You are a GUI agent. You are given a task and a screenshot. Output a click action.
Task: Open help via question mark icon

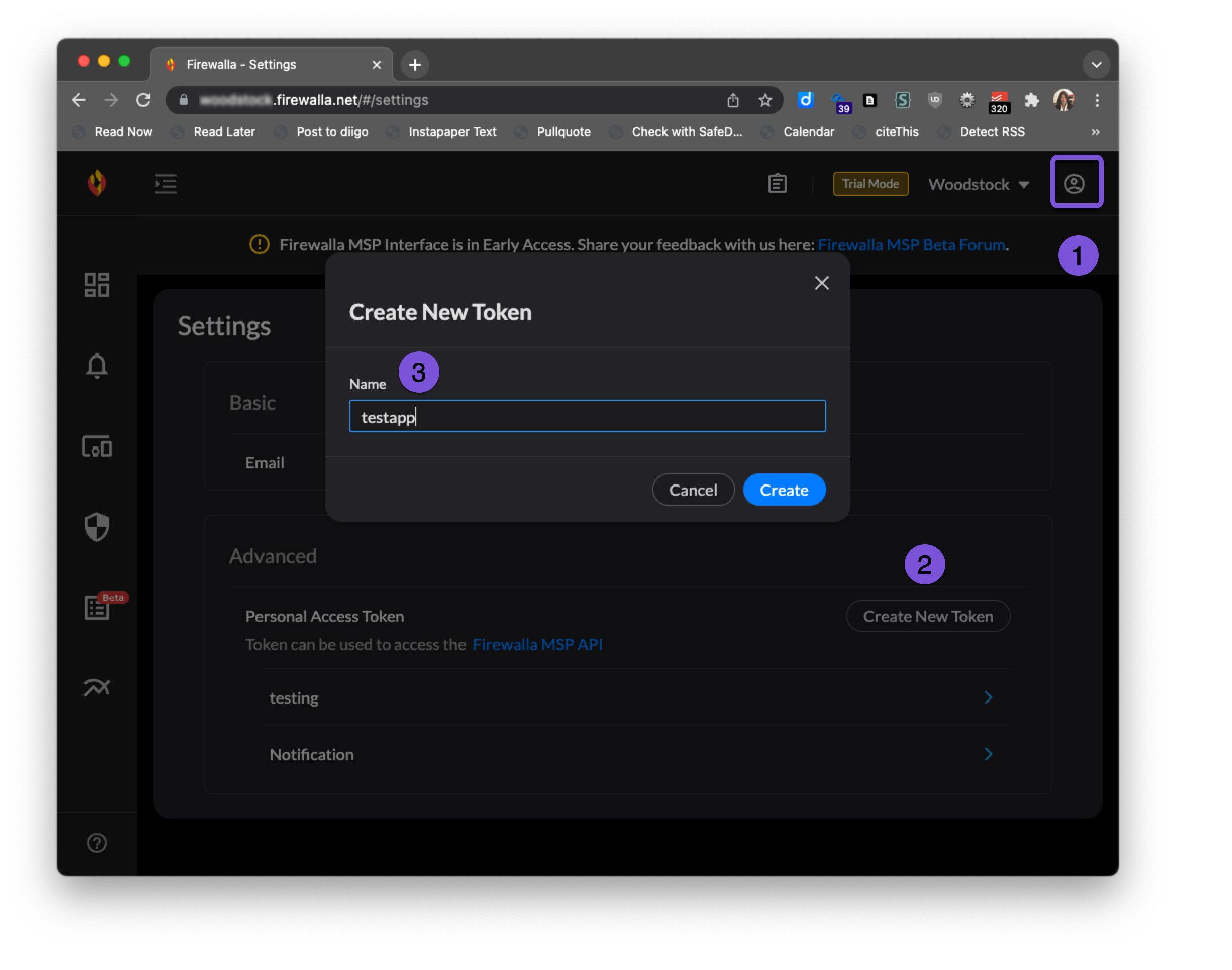click(x=96, y=843)
